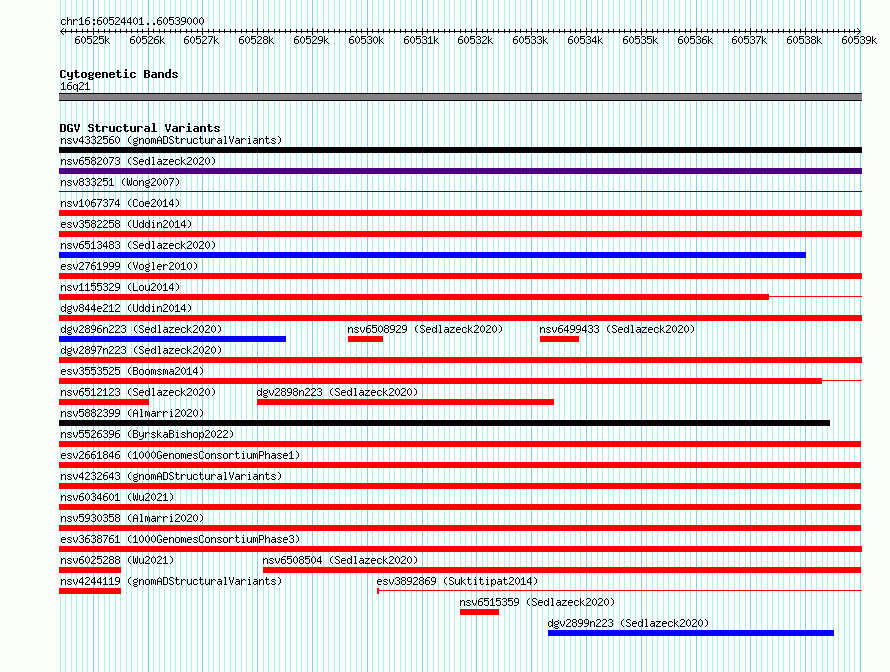Click the nsv4332560 gnomAD variant label
The image size is (890, 672).
(171, 140)
